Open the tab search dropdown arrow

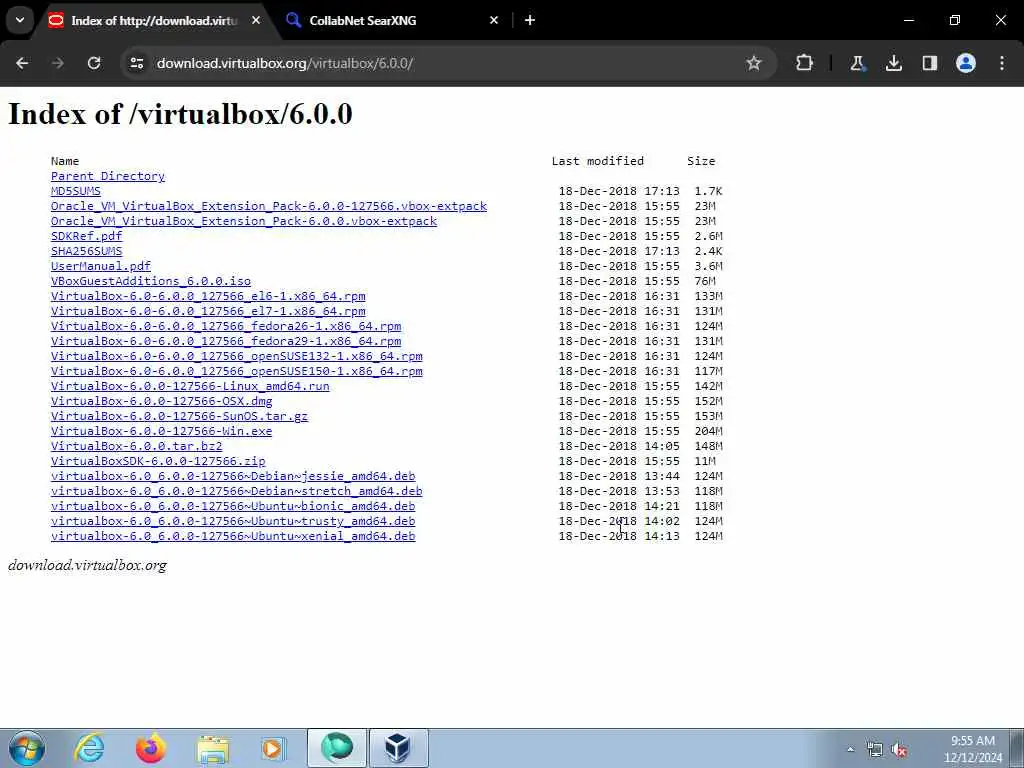tap(20, 20)
